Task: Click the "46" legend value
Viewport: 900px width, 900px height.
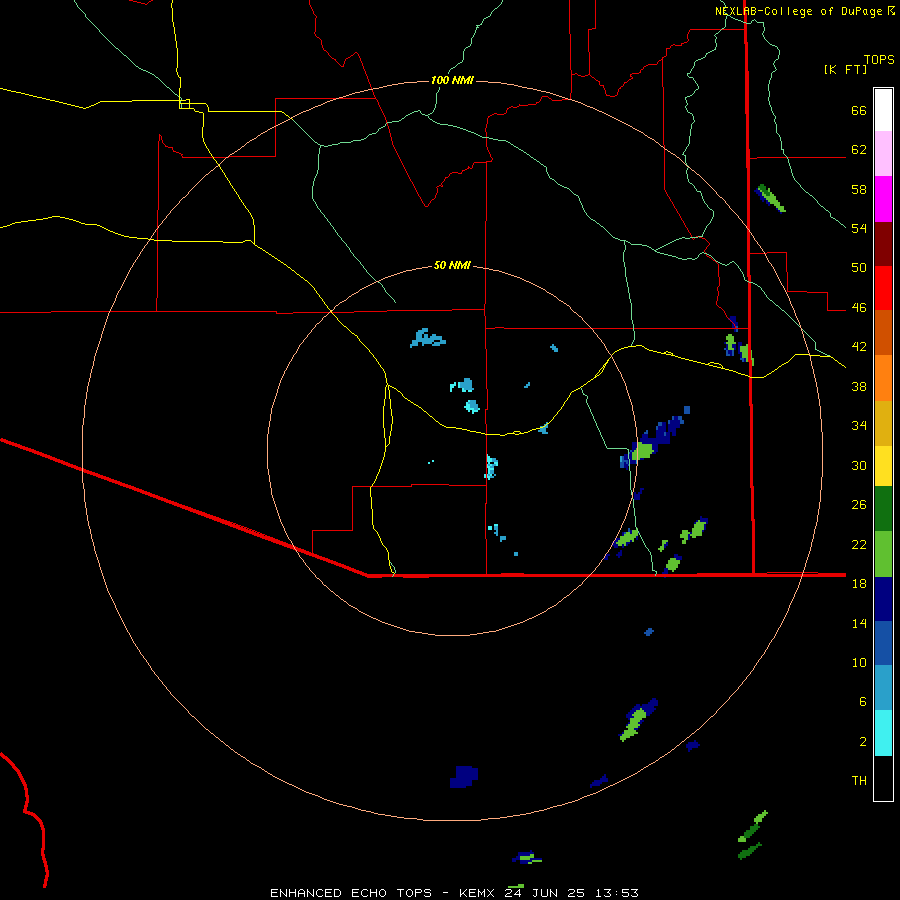Action: 859,308
